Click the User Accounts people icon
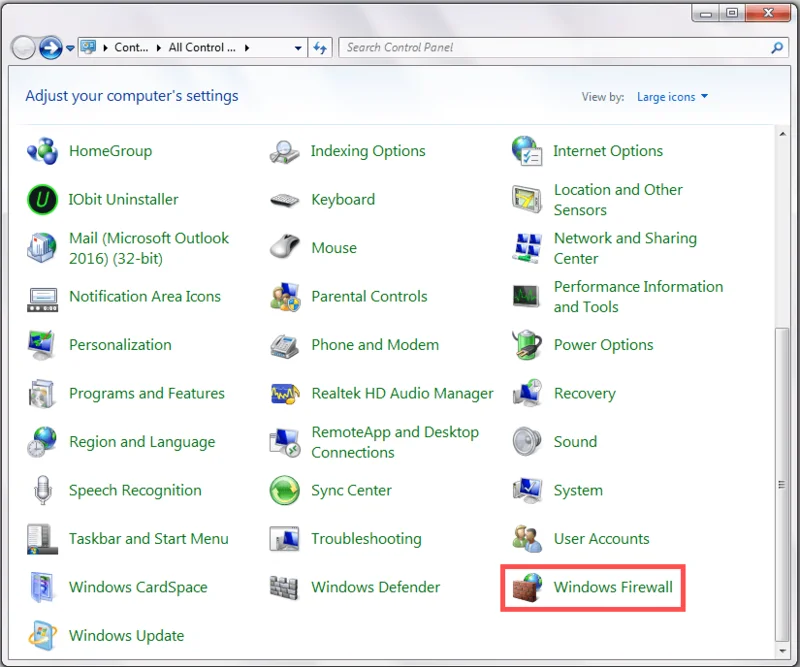Viewport: 800px width, 667px height. [527, 539]
